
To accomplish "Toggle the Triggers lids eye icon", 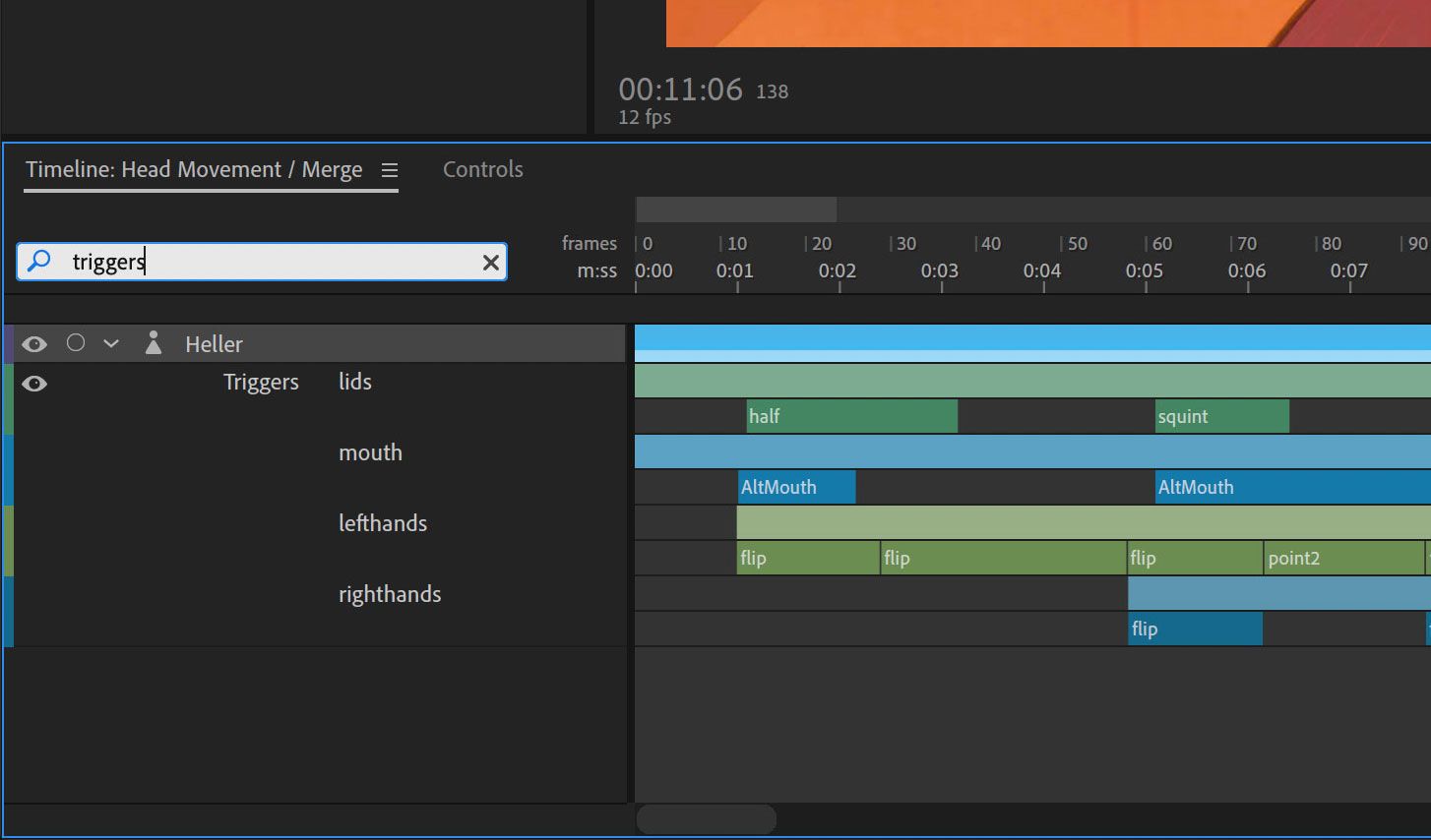I will 34,384.
